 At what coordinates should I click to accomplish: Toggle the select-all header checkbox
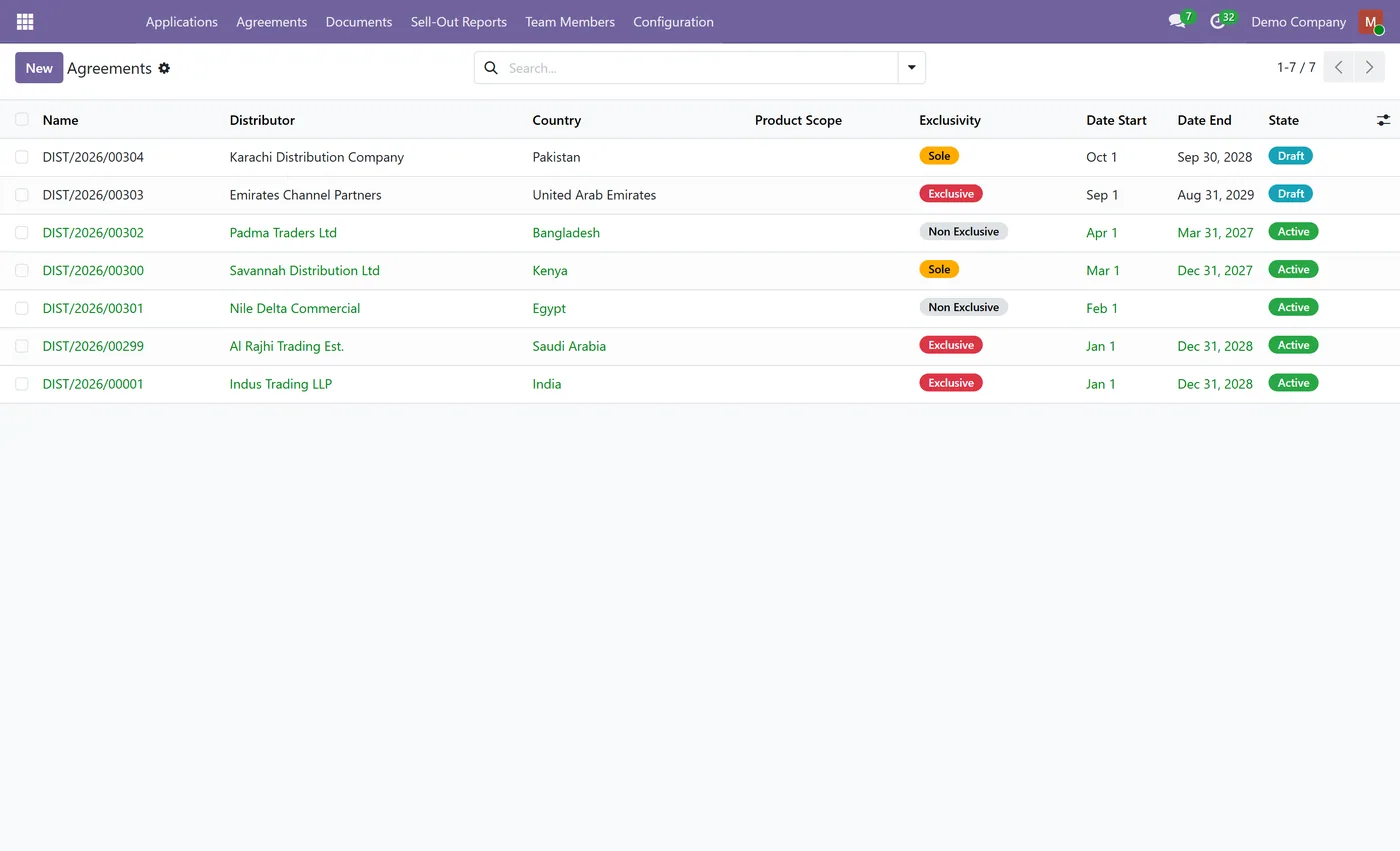click(x=21, y=119)
